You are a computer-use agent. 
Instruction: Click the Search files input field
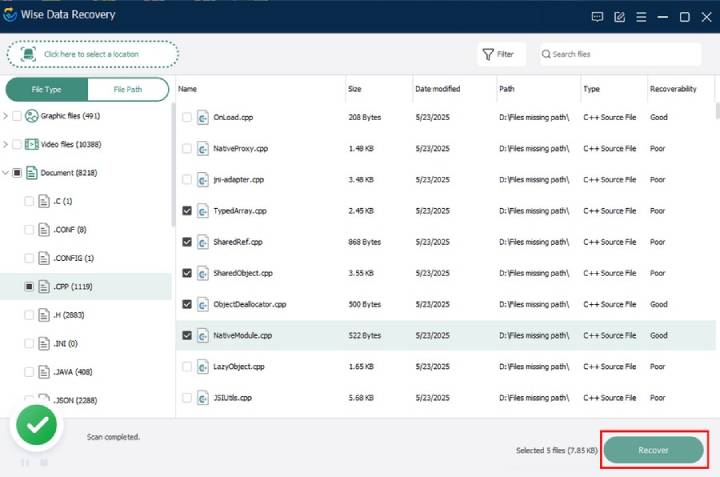click(x=620, y=54)
